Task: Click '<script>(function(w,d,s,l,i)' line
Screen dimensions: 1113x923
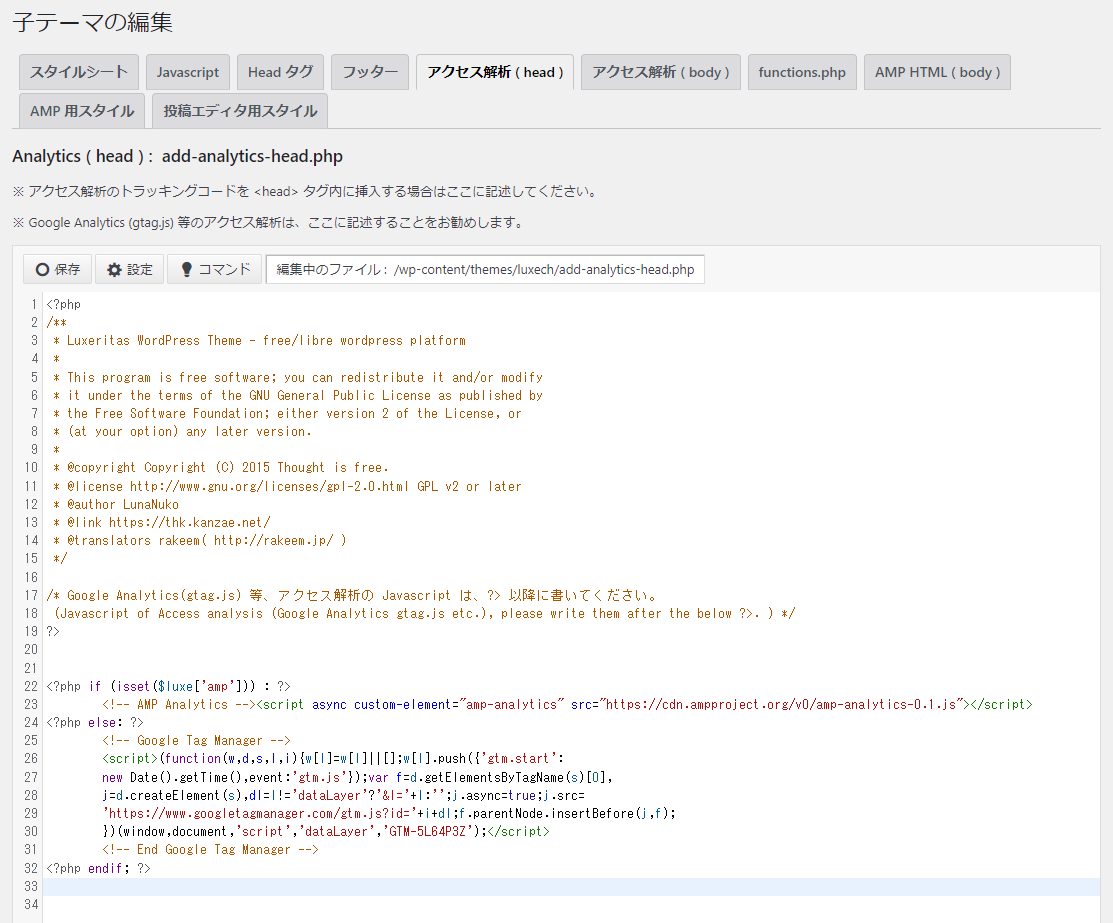Action: pyautogui.click(x=333, y=758)
